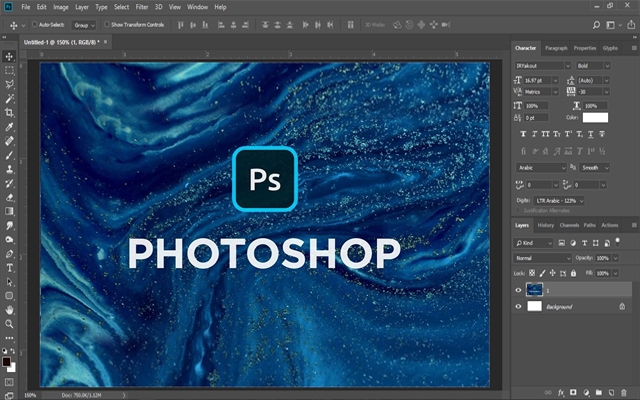The image size is (640, 400).
Task: Select the Horizontal Type tool
Action: coord(9,268)
